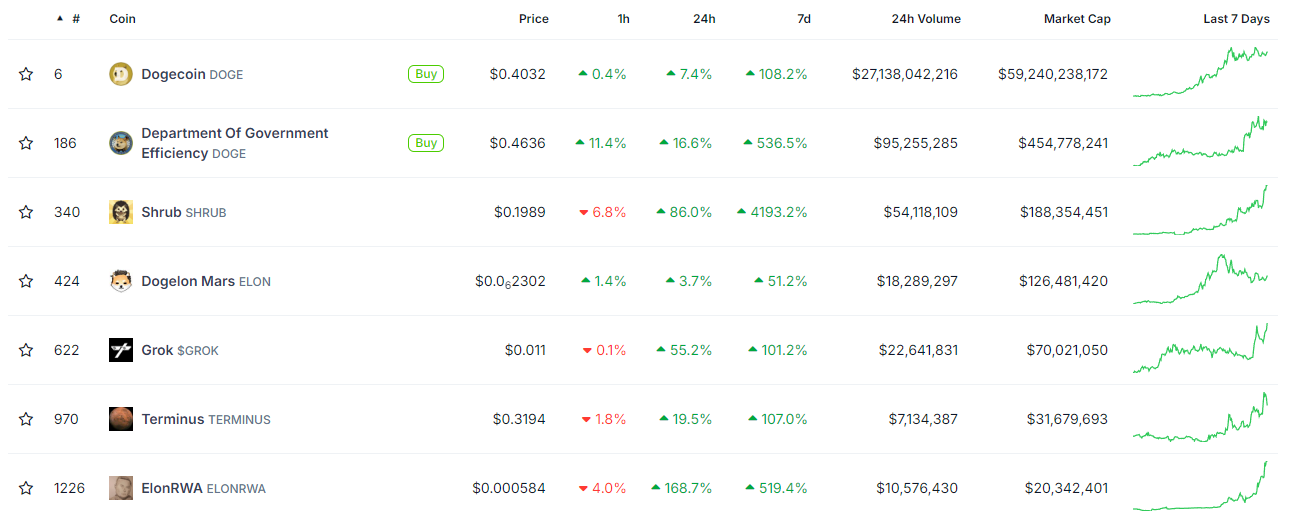This screenshot has width=1297, height=520.
Task: Sort the table by Market Cap
Action: coord(1076,19)
